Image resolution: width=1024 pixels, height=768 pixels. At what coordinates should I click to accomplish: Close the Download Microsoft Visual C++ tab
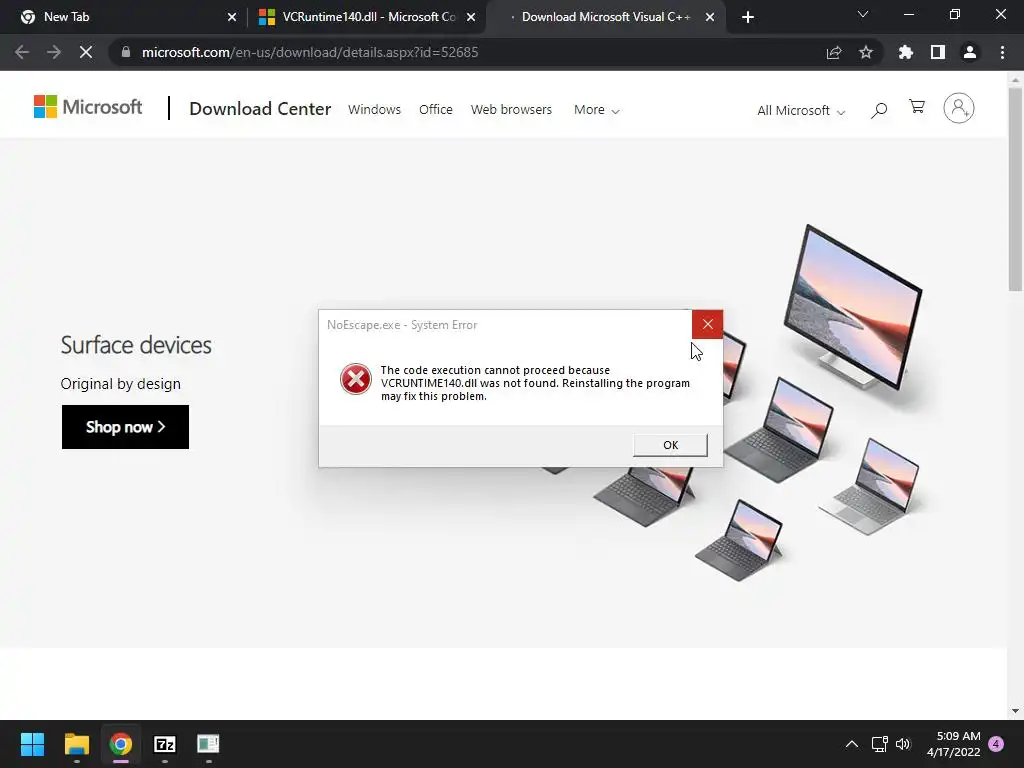pyautogui.click(x=710, y=17)
